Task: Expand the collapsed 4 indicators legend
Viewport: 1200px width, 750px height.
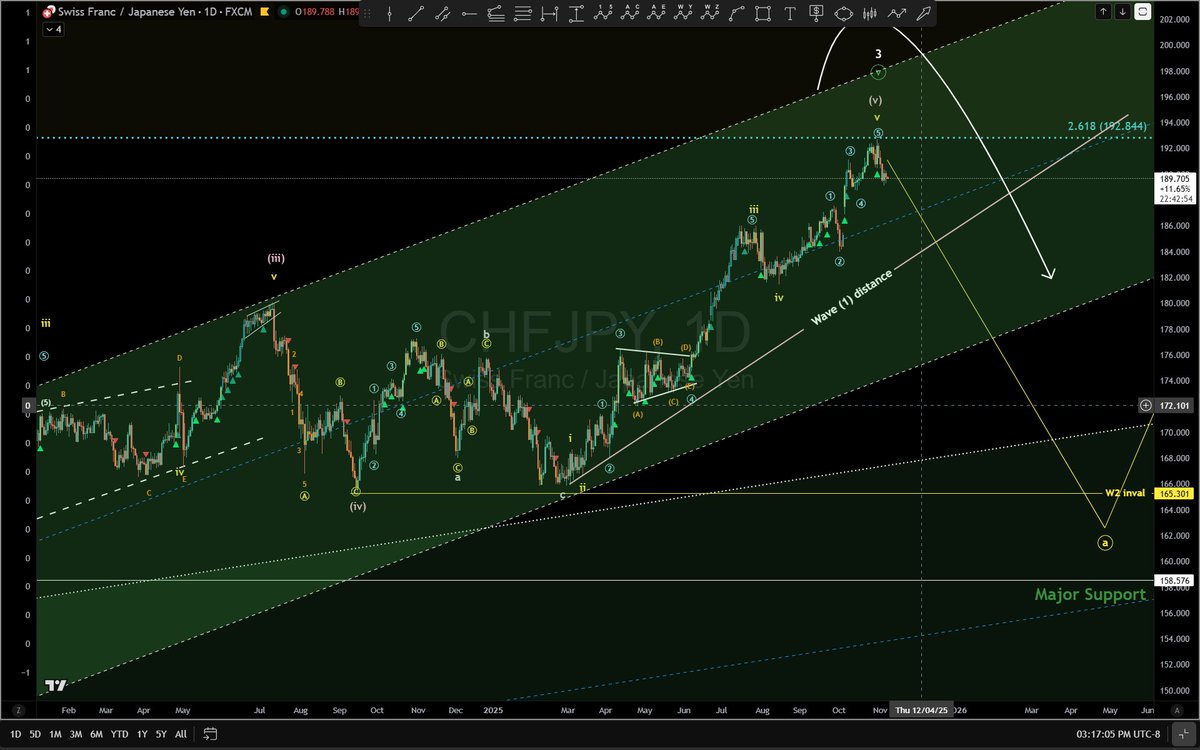Action: click(52, 30)
